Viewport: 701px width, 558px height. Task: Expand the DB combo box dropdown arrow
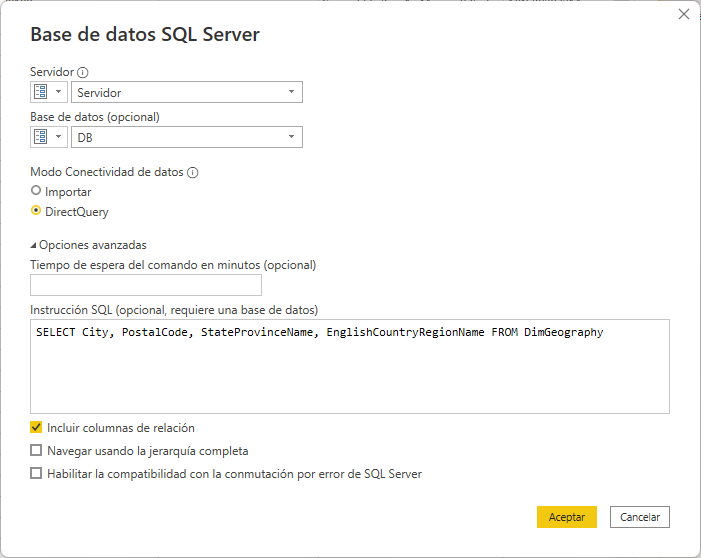[291, 137]
